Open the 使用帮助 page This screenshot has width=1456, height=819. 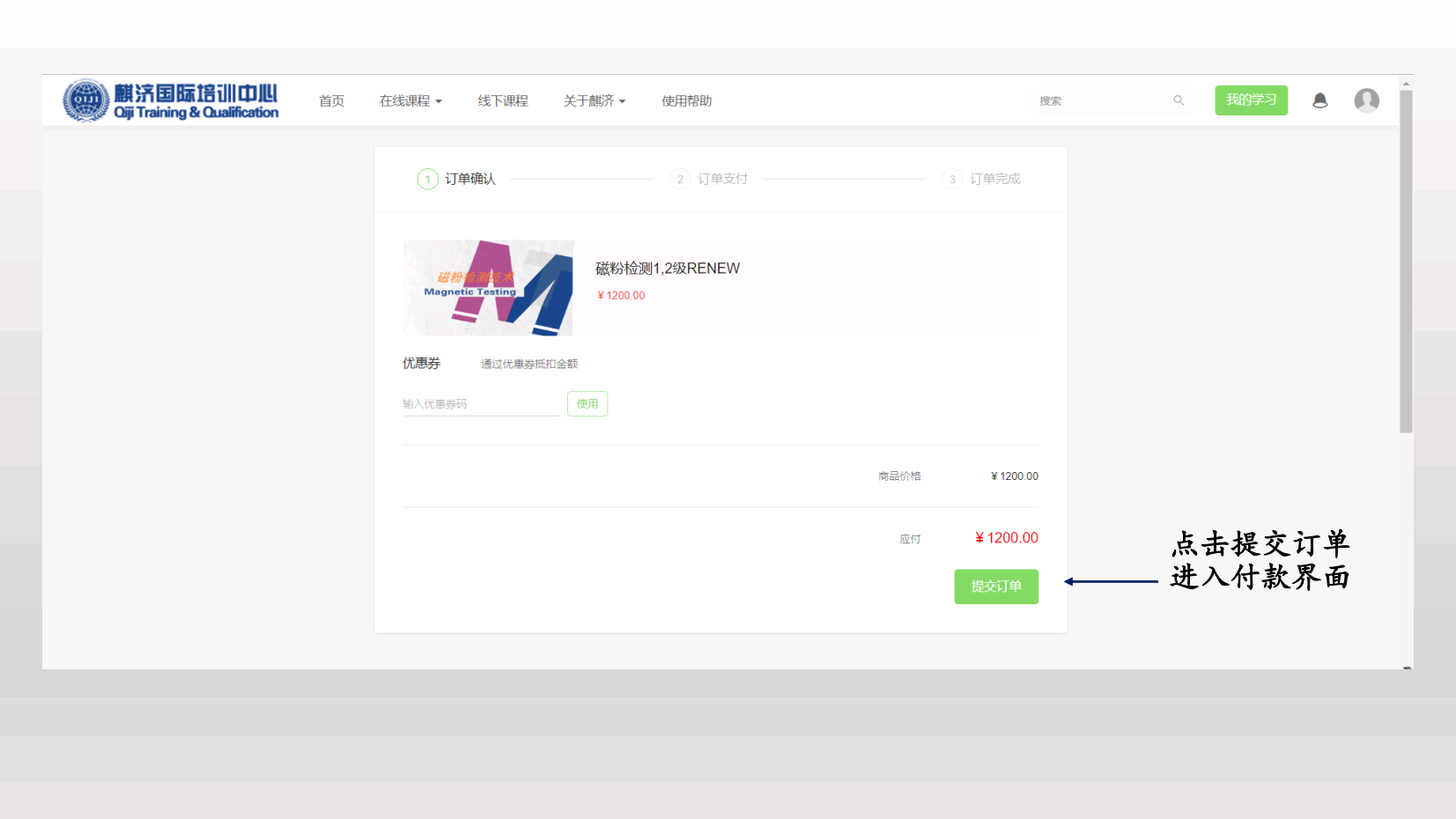point(686,101)
